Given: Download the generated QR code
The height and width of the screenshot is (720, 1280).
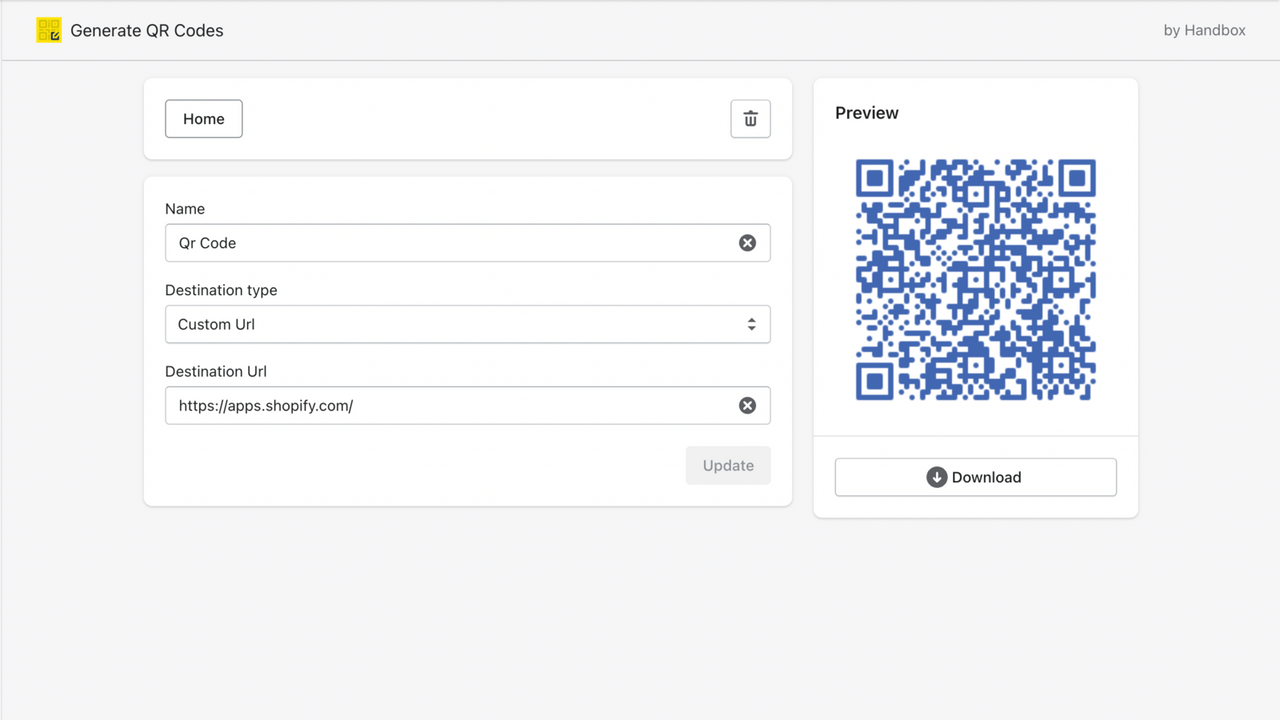Looking at the screenshot, I should (975, 477).
